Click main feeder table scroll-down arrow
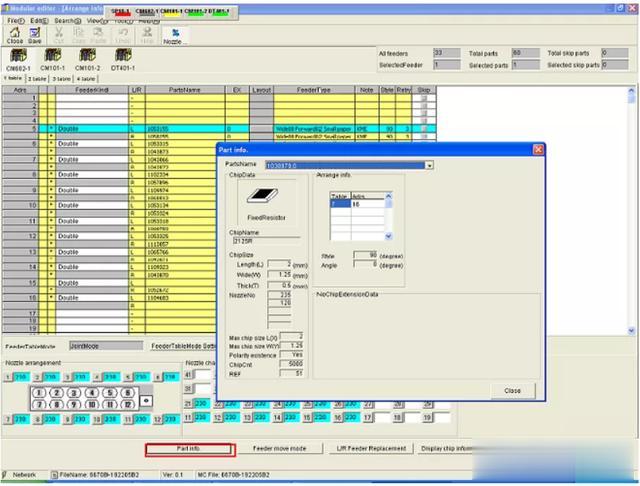 pos(631,331)
